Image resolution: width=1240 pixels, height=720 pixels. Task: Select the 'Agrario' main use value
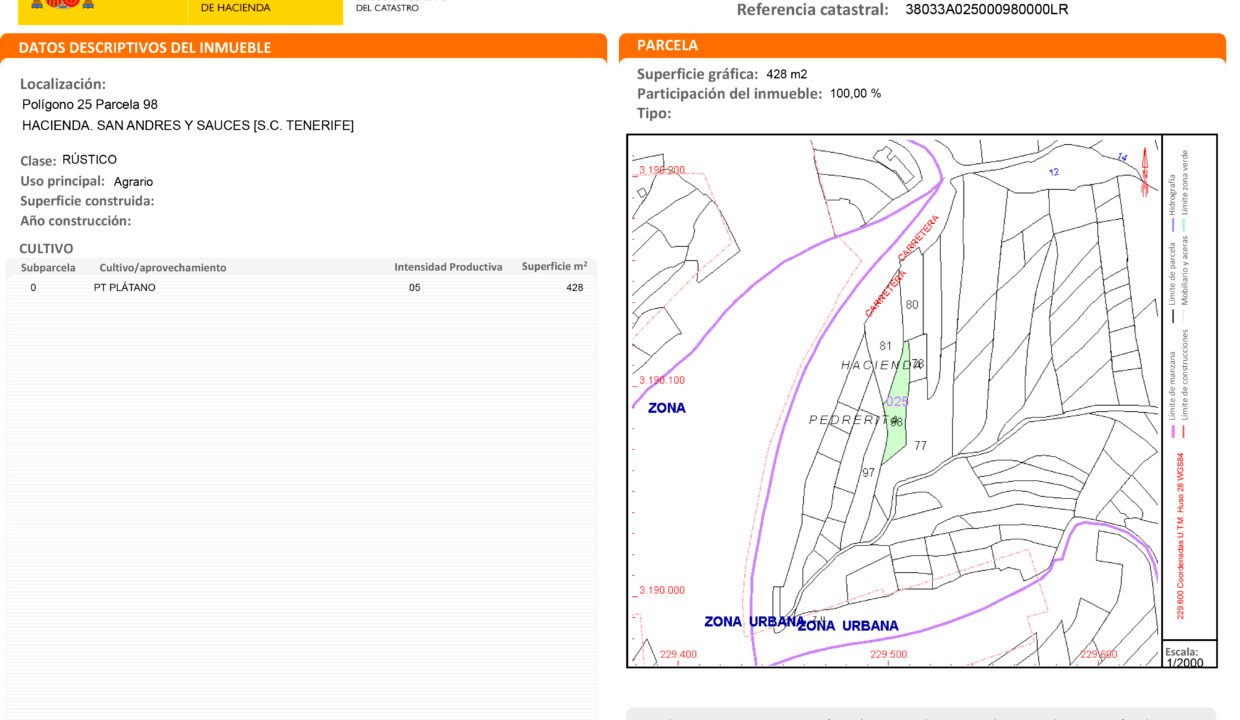(133, 182)
